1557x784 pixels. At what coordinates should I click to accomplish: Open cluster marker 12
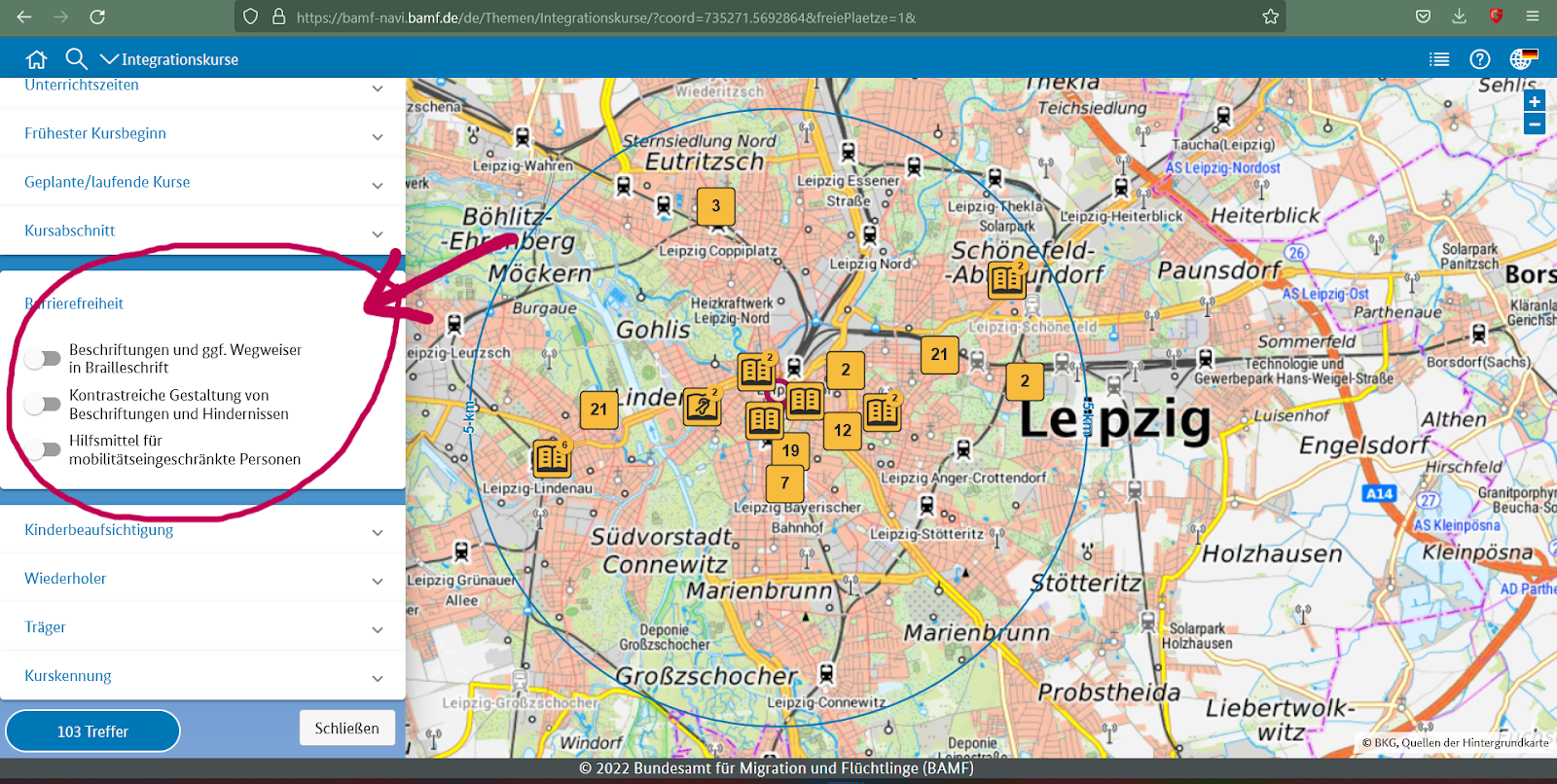(x=843, y=430)
